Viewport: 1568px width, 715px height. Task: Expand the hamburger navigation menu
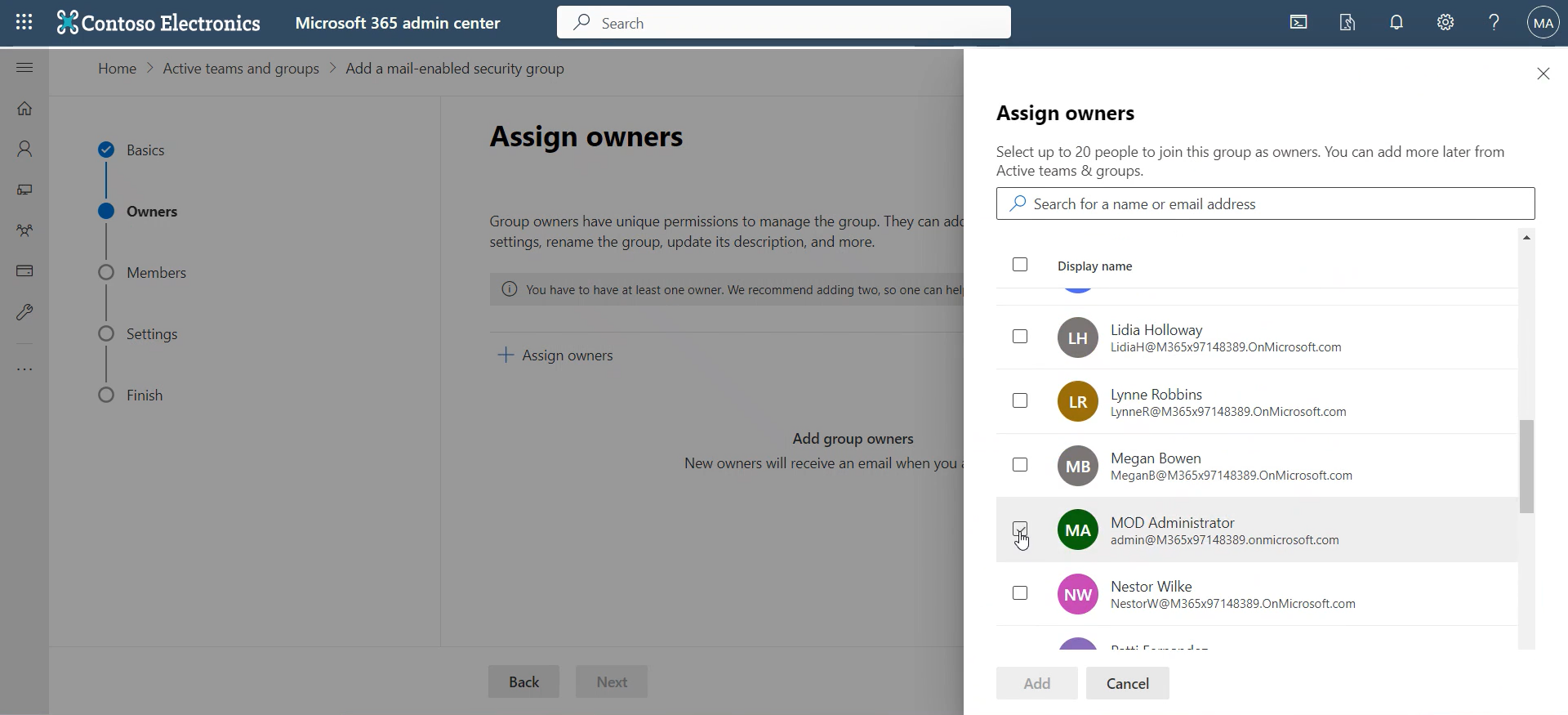pos(24,67)
